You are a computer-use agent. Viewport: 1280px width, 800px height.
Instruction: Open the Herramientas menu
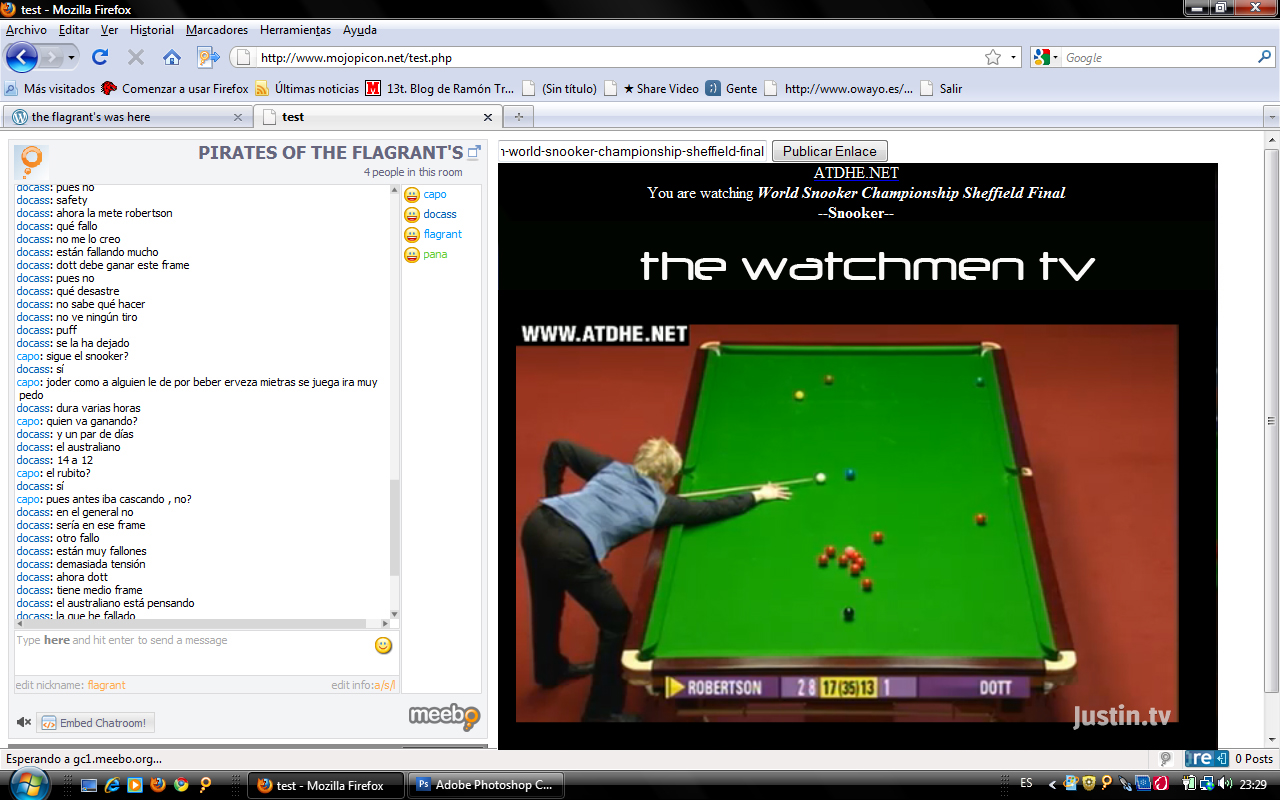[295, 30]
